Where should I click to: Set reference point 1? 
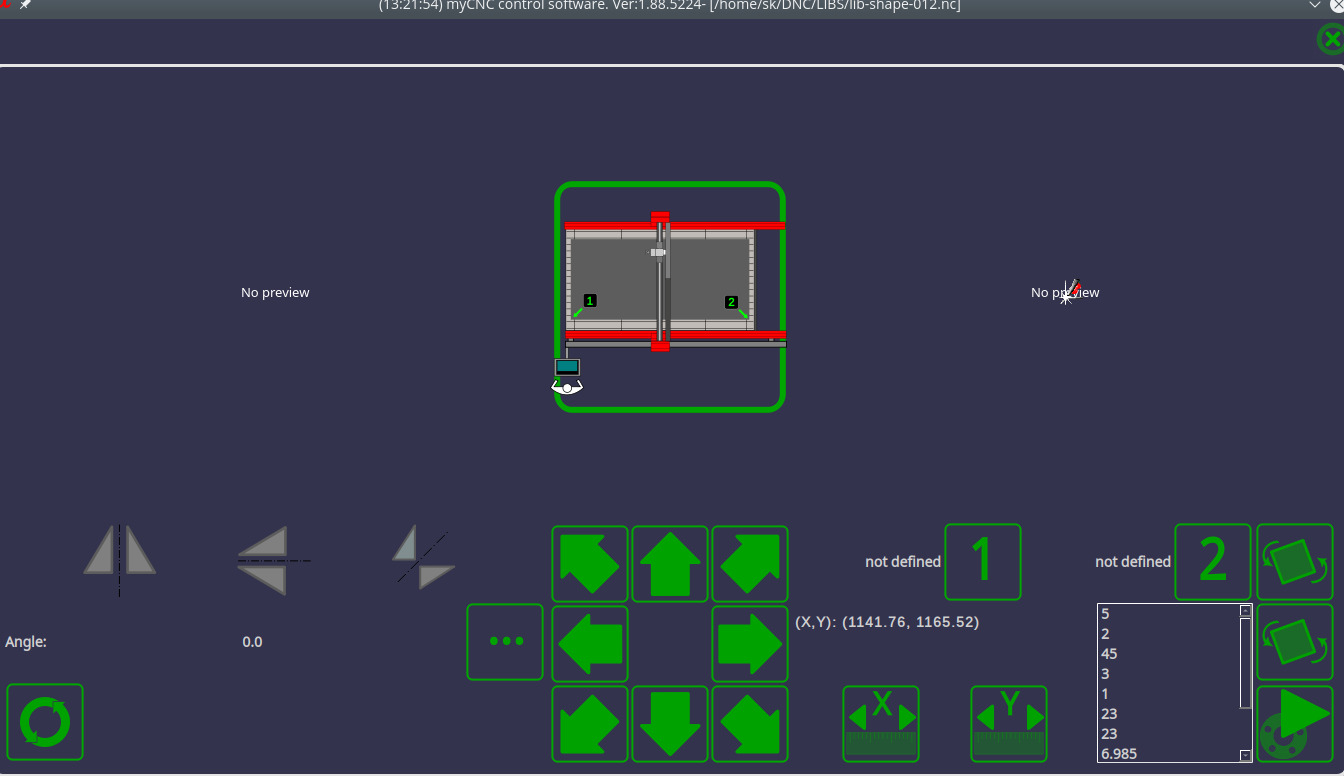[982, 561]
